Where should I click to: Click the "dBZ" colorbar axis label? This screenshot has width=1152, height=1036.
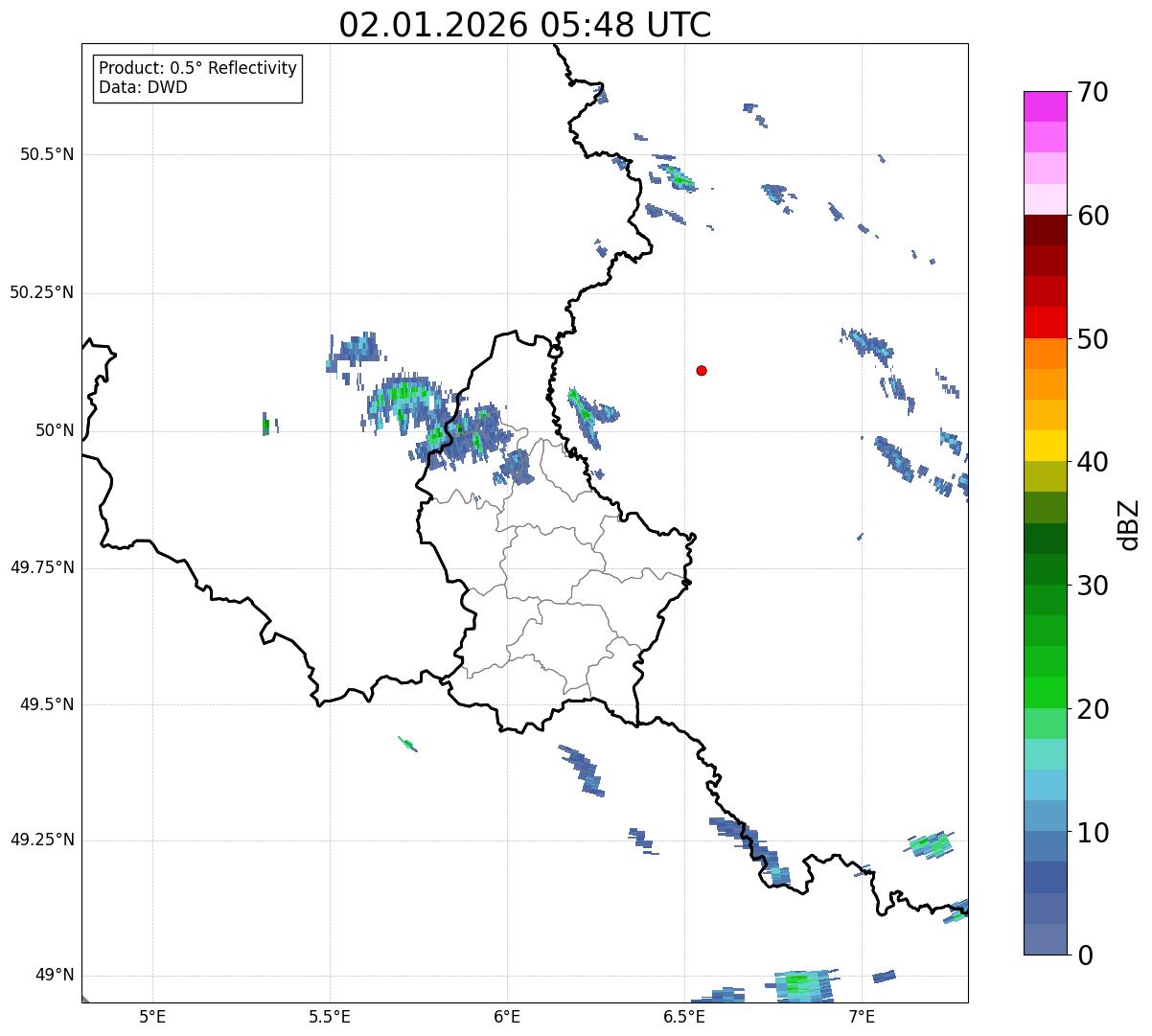click(1129, 523)
